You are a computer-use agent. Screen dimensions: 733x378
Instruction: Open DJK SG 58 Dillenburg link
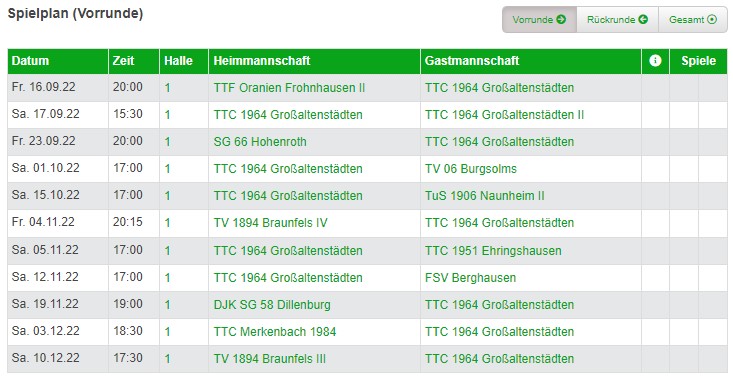coord(272,305)
